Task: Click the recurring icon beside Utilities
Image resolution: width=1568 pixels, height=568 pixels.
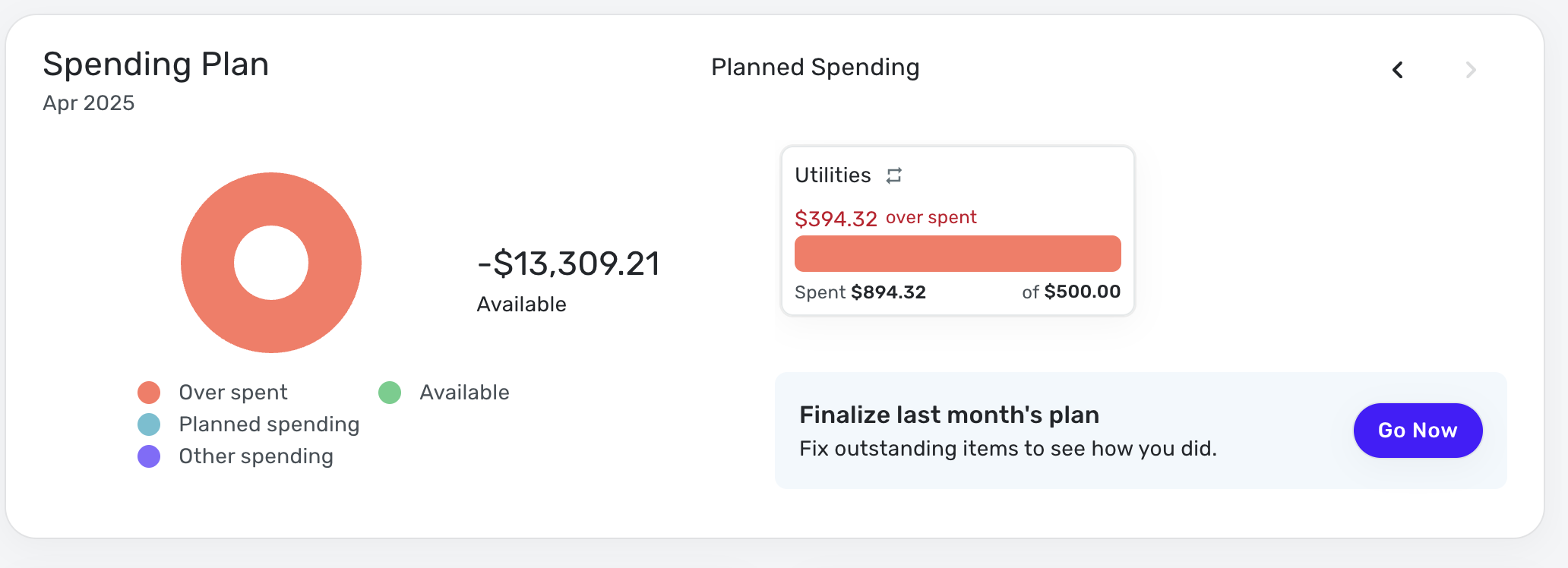Action: (x=894, y=175)
